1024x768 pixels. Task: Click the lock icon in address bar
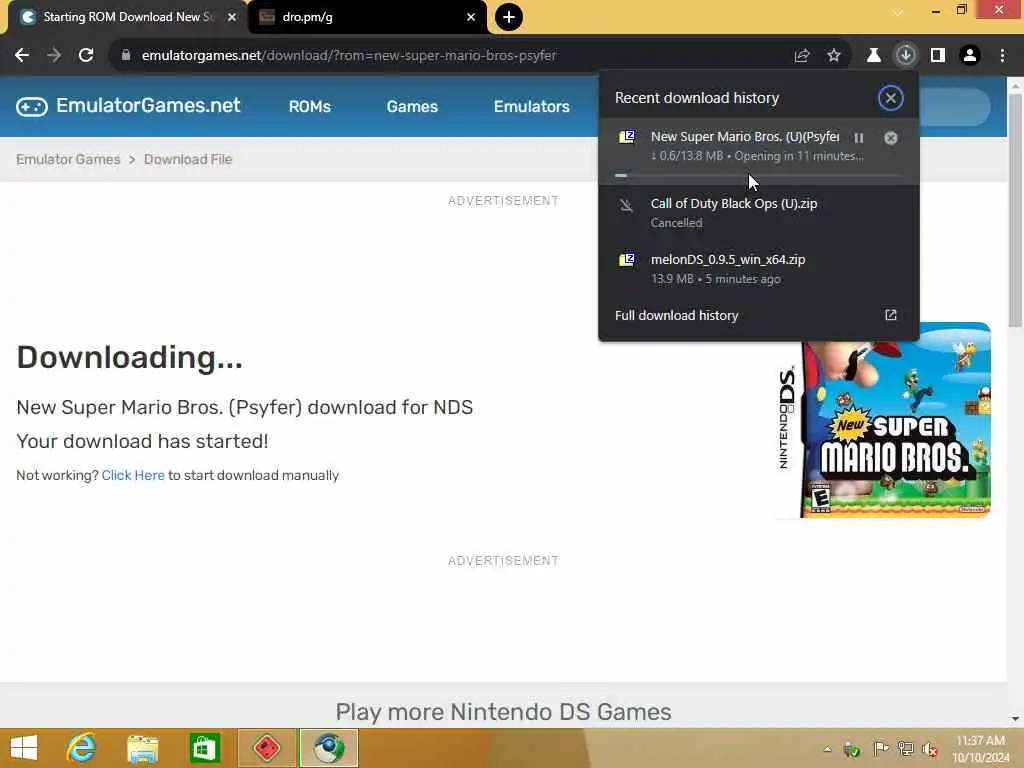[x=126, y=56]
